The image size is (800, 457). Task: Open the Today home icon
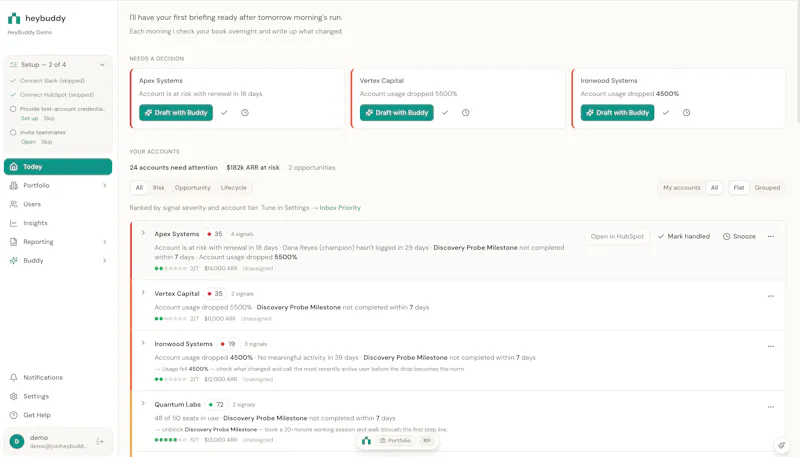coord(14,167)
